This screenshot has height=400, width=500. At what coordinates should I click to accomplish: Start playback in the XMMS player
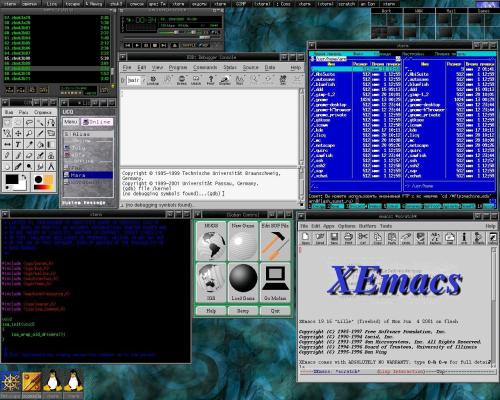click(137, 45)
